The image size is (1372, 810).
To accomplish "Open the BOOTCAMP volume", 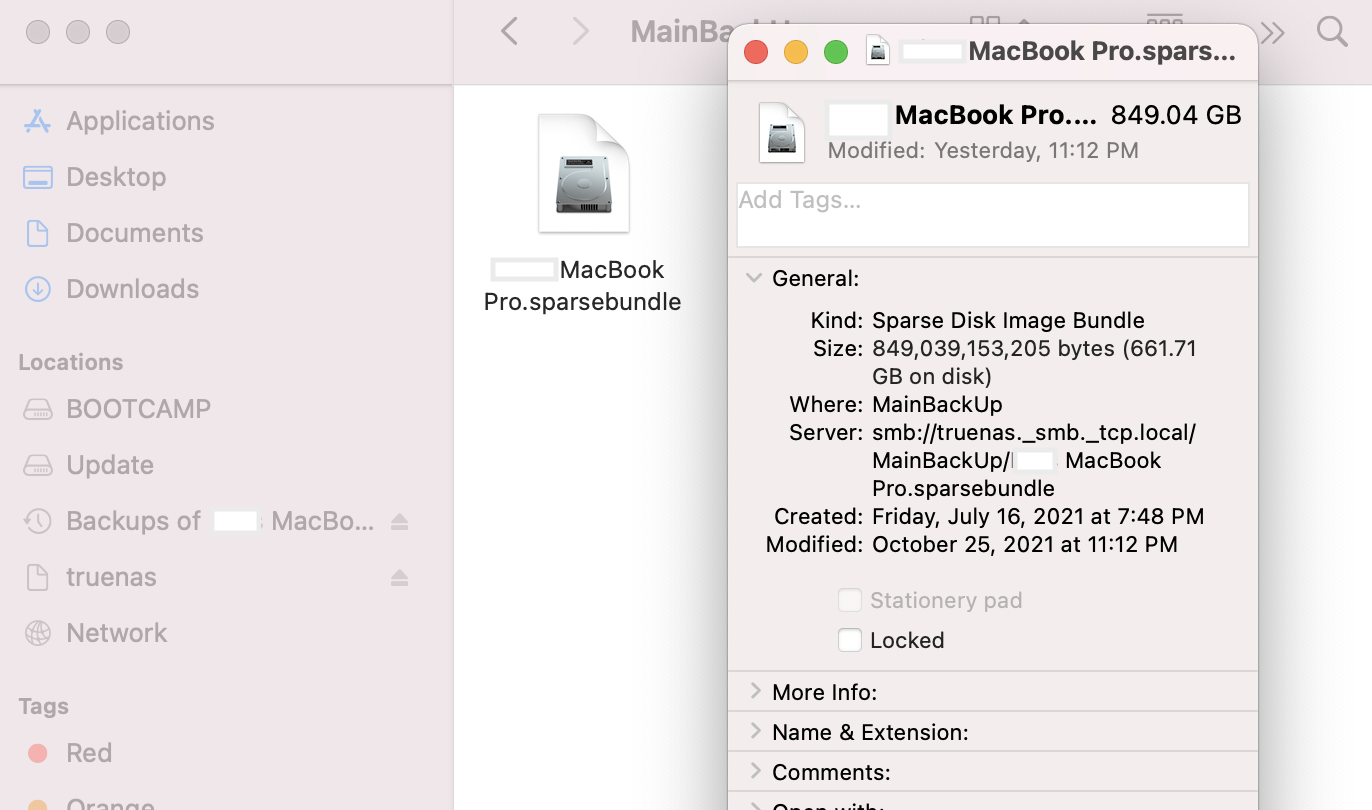I will [139, 409].
